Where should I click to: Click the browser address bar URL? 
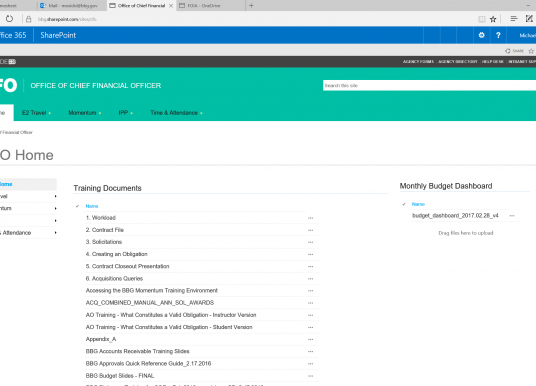click(x=67, y=19)
